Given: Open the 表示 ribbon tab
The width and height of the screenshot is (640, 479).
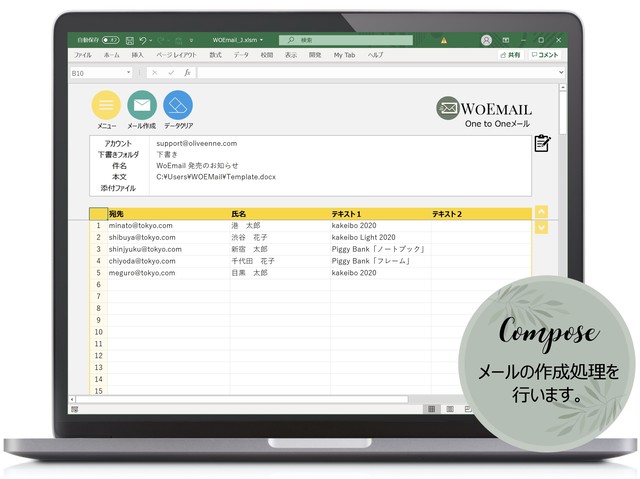Looking at the screenshot, I should pos(291,55).
